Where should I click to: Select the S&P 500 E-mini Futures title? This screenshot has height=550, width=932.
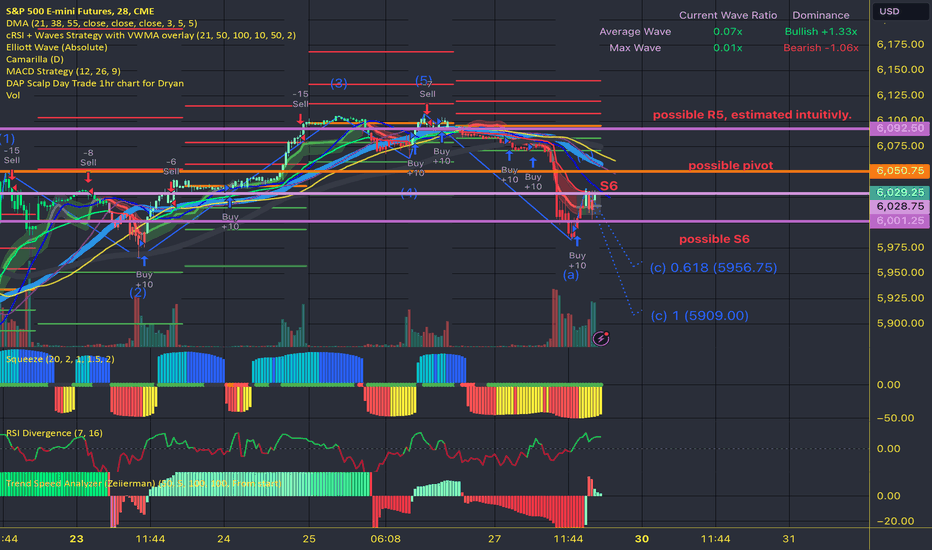(x=80, y=11)
